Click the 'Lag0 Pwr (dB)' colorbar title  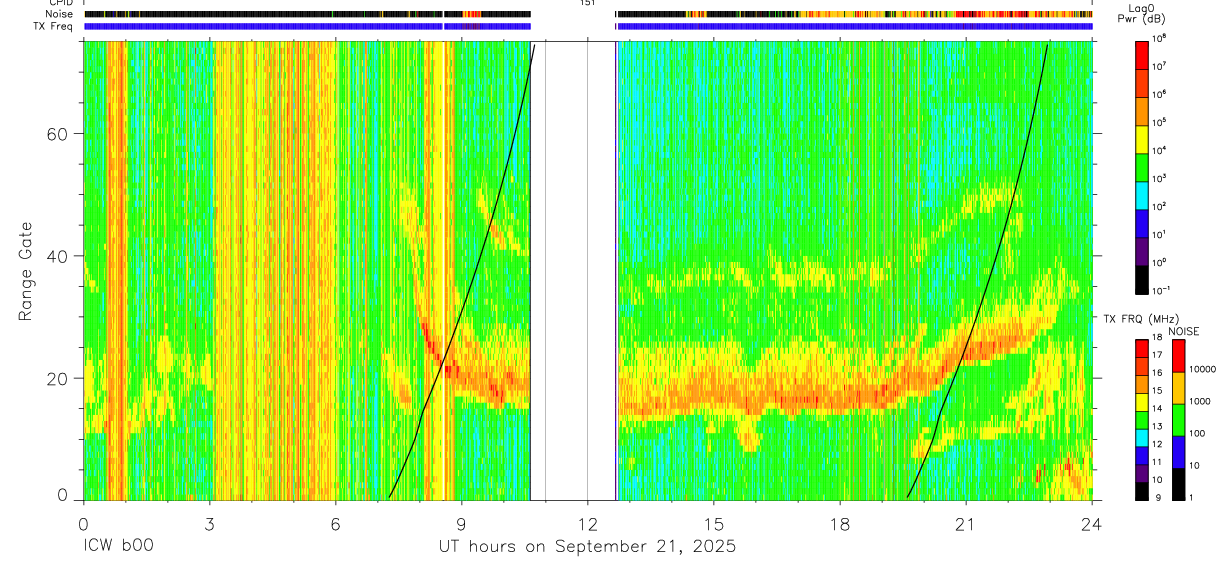(1143, 14)
